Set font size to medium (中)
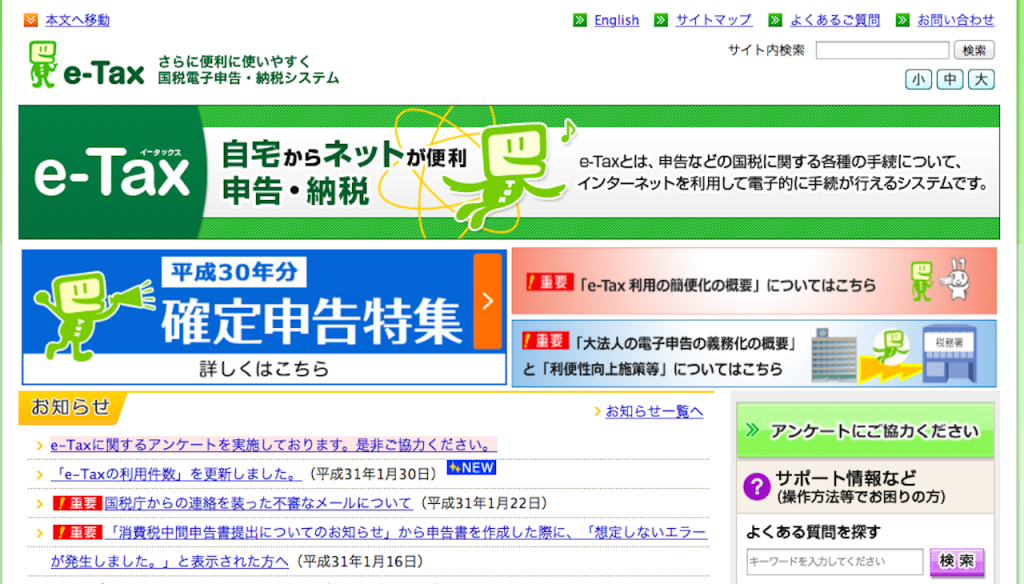Viewport: 1024px width, 584px height. click(x=950, y=79)
